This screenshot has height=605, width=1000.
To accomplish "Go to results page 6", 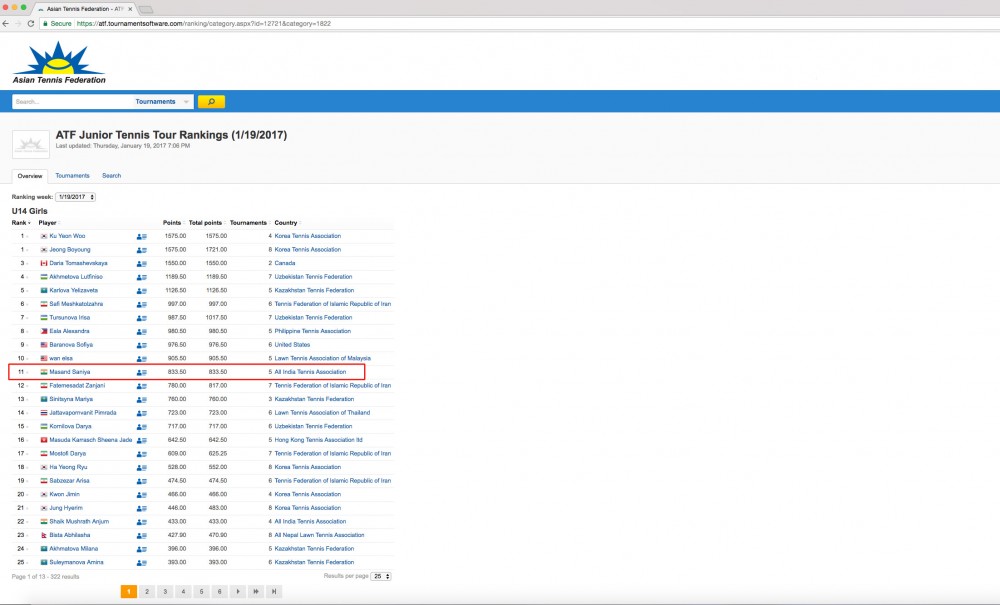I will coord(219,592).
